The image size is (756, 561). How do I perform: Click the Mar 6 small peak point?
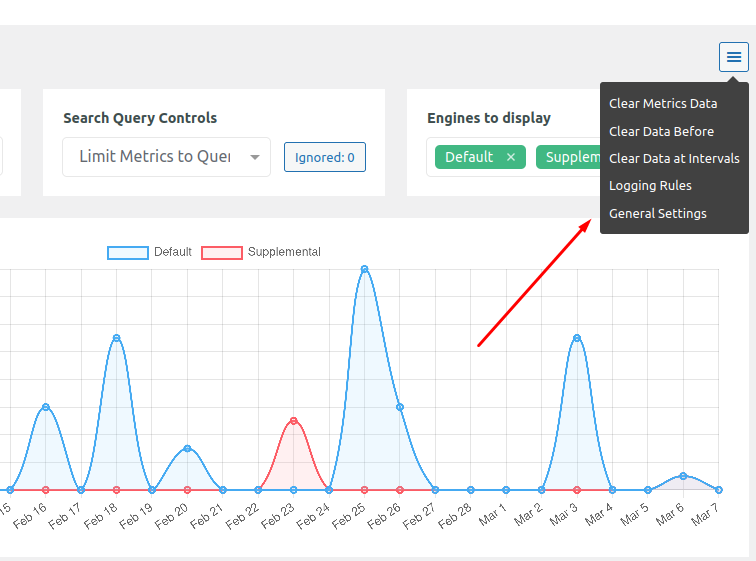point(683,476)
